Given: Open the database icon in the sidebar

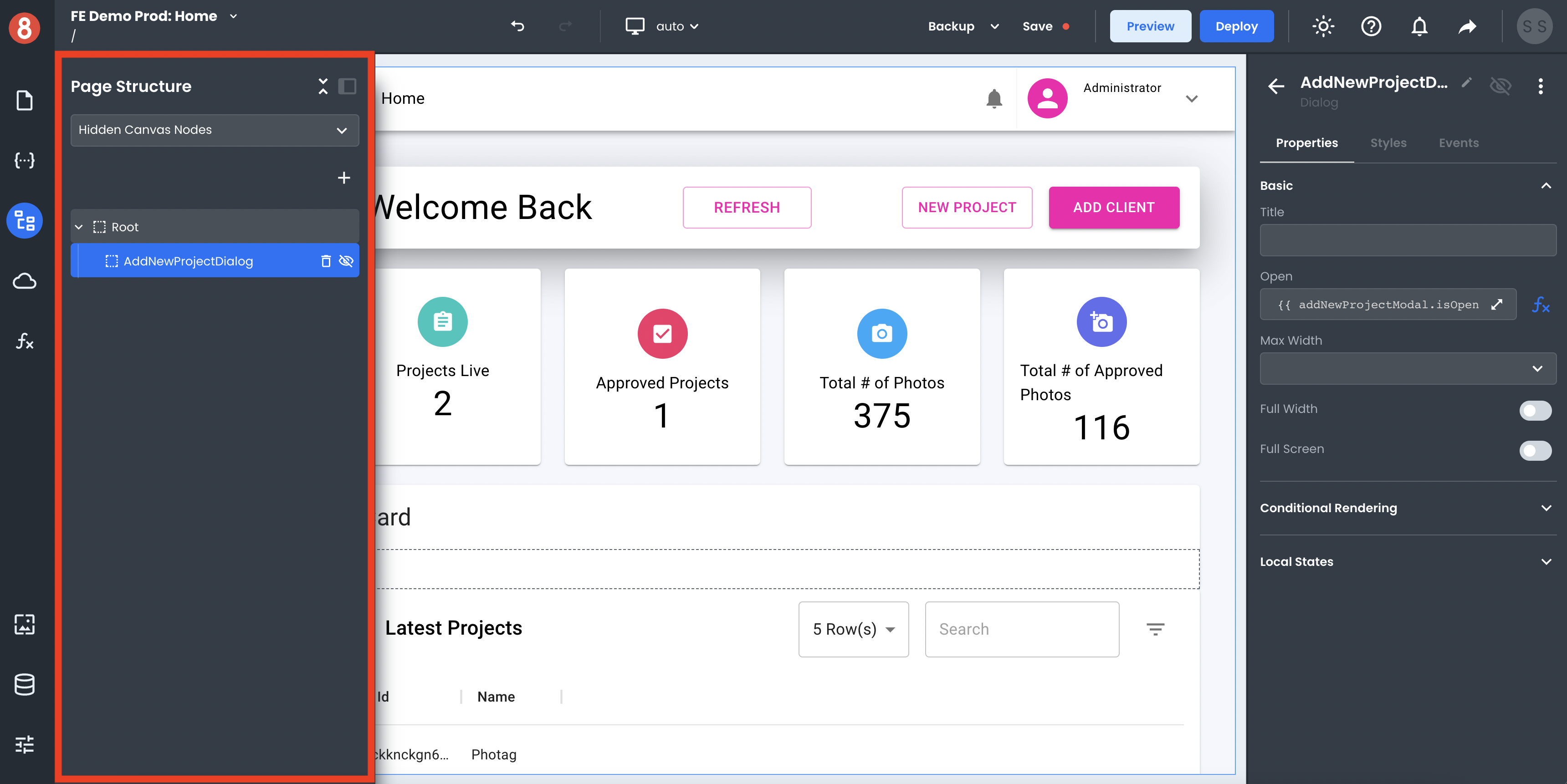Looking at the screenshot, I should 24,684.
